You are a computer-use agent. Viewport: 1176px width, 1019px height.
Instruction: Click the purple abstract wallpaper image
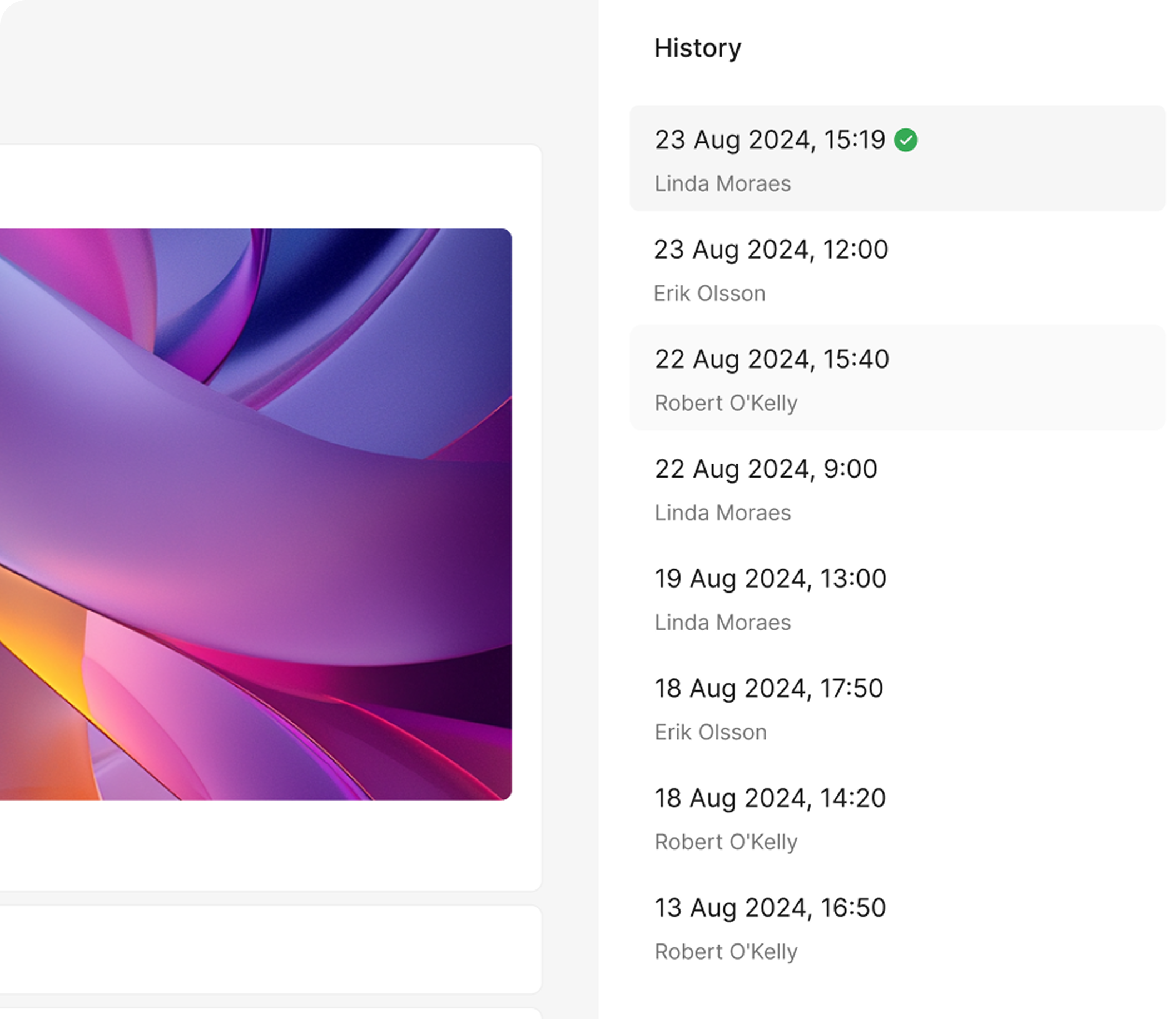click(256, 514)
